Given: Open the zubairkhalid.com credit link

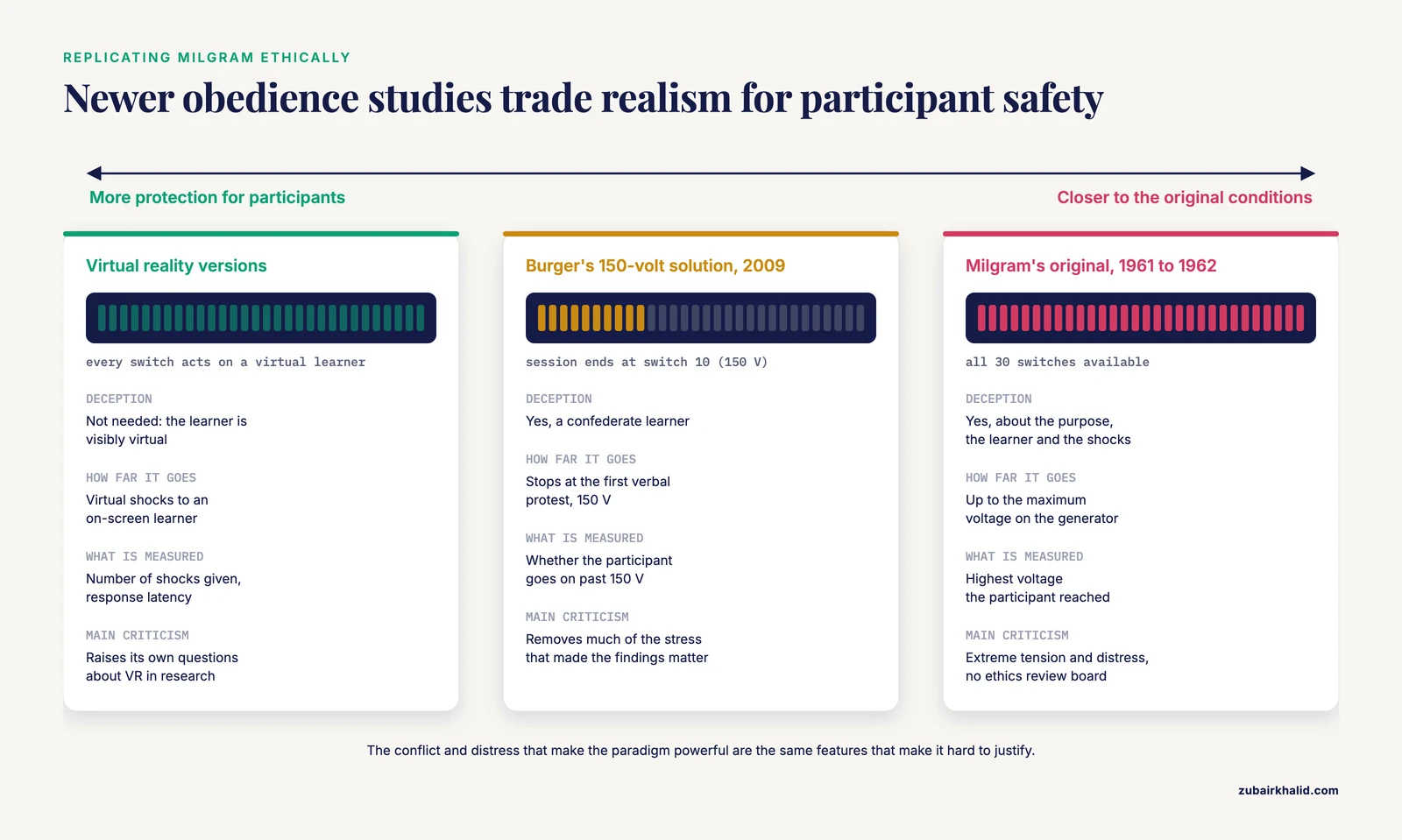Looking at the screenshot, I should (1288, 790).
